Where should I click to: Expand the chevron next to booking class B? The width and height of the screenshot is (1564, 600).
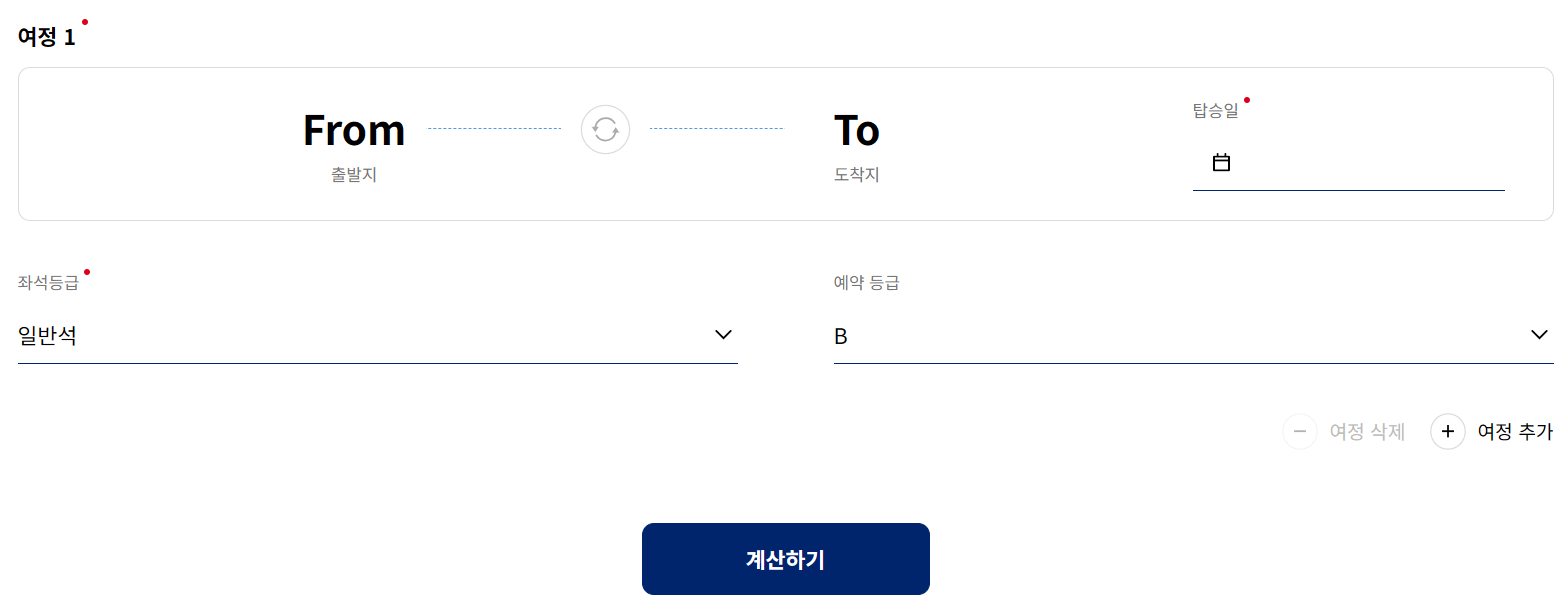click(x=1541, y=334)
